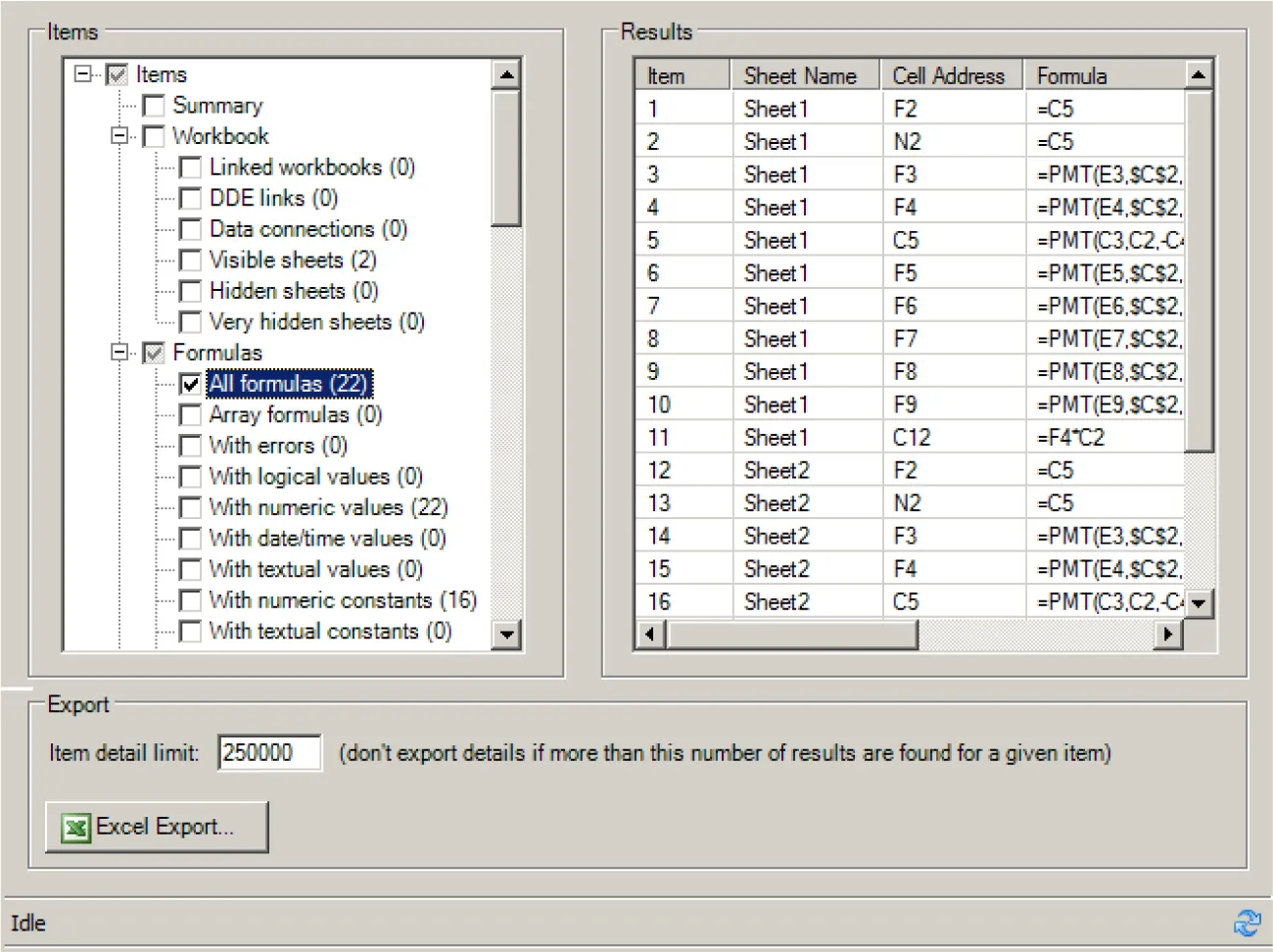Check the Visible sheets (2) option
The width and height of the screenshot is (1273, 952).
click(x=190, y=260)
